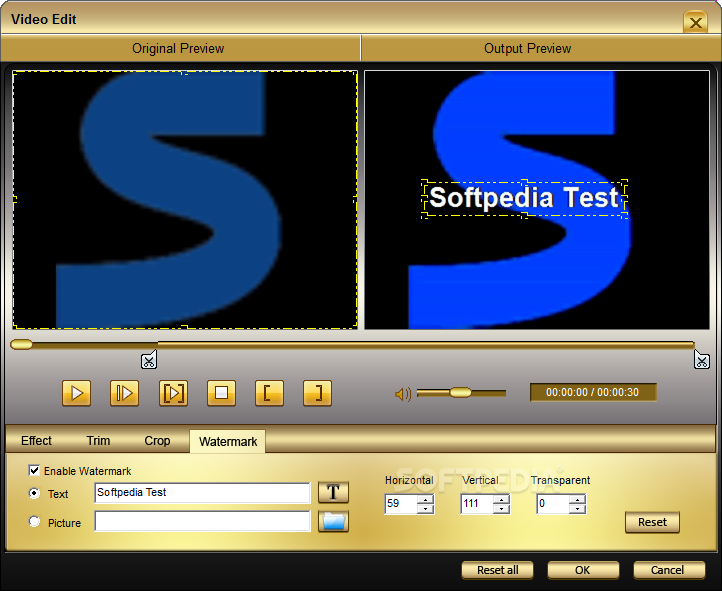Screen dimensions: 722x591
Task: Click the Transparent value field
Action: tap(552, 504)
